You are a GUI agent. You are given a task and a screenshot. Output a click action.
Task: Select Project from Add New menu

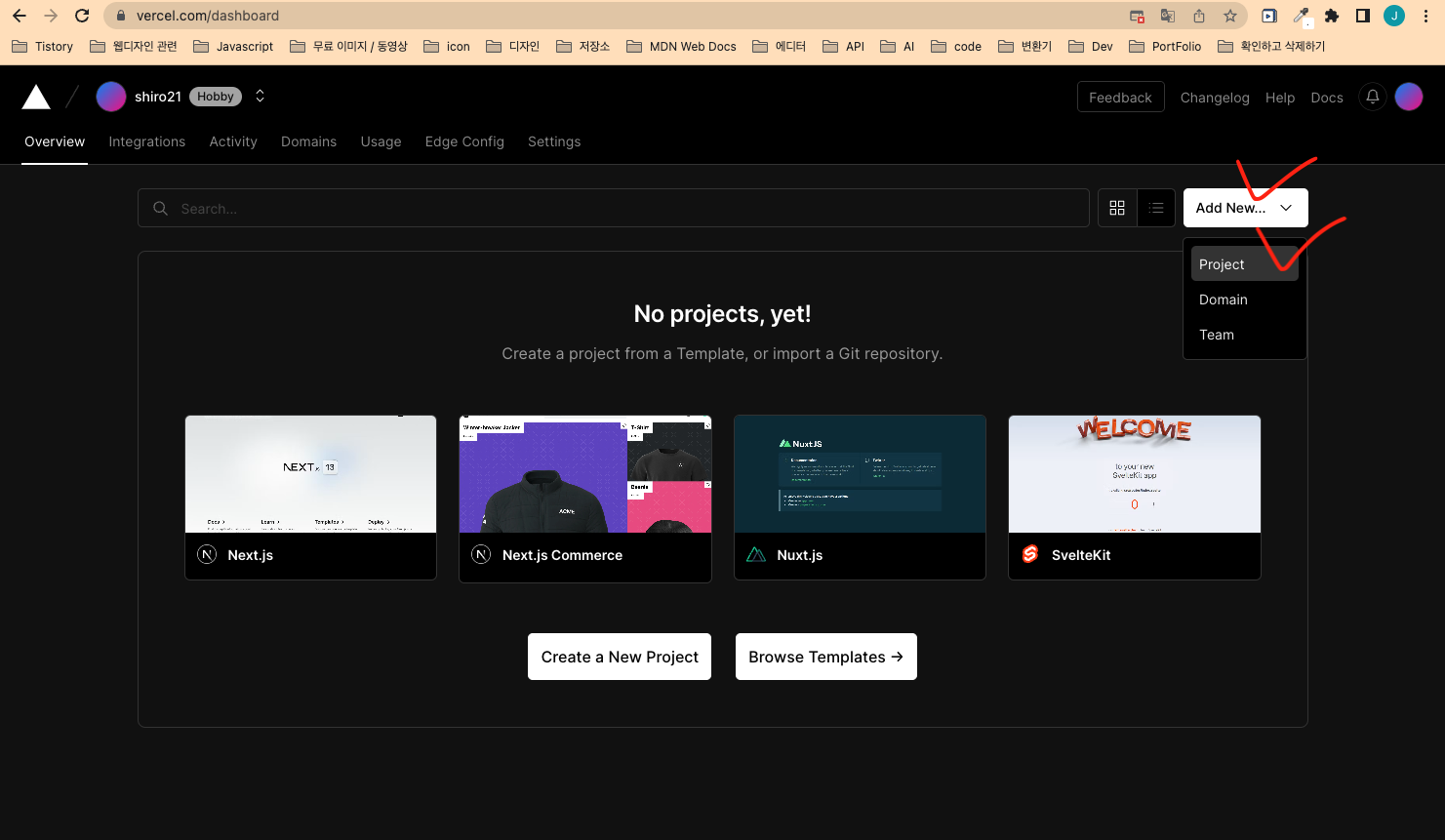[1245, 264]
